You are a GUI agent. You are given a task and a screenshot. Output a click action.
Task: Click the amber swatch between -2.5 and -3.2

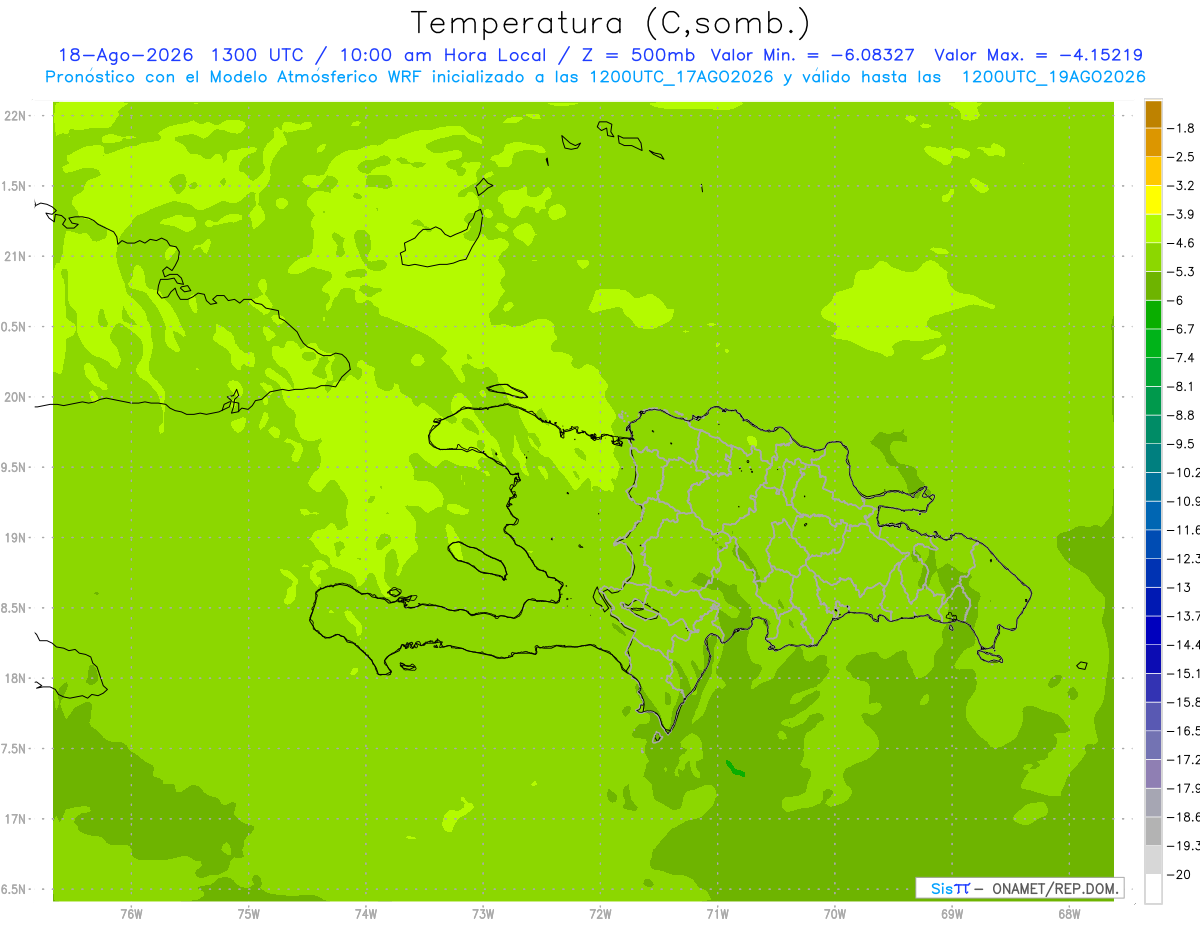point(1153,171)
